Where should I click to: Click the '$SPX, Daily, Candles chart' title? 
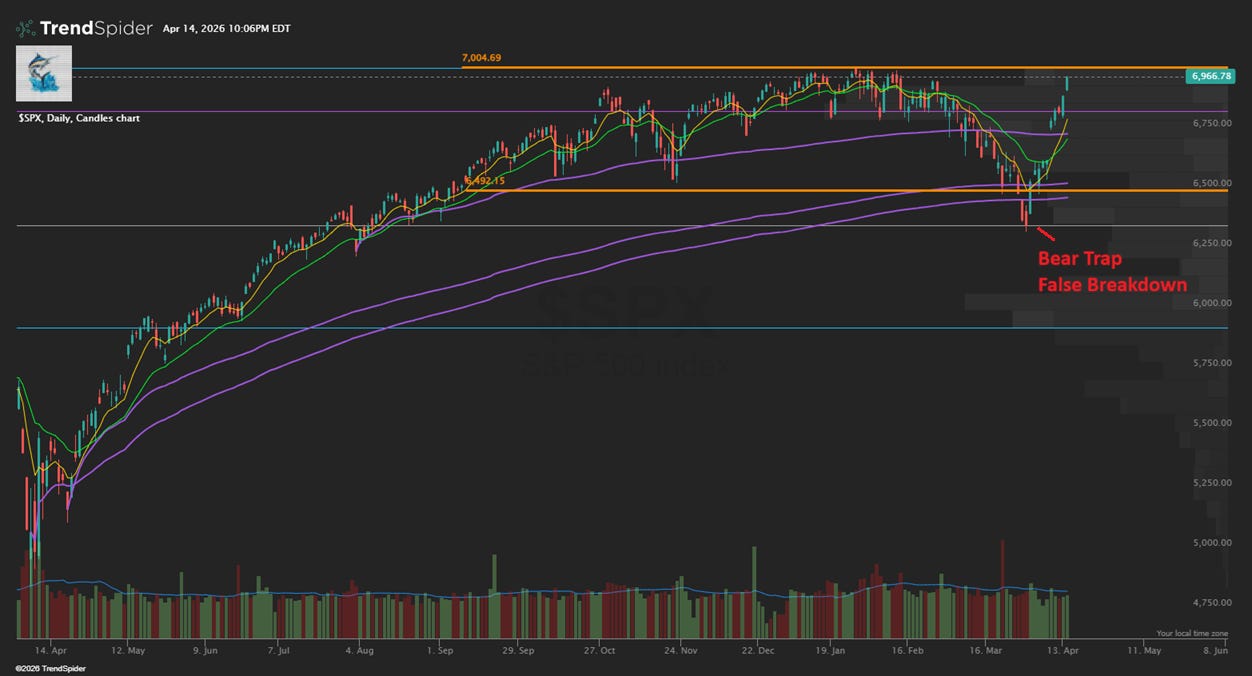(79, 118)
